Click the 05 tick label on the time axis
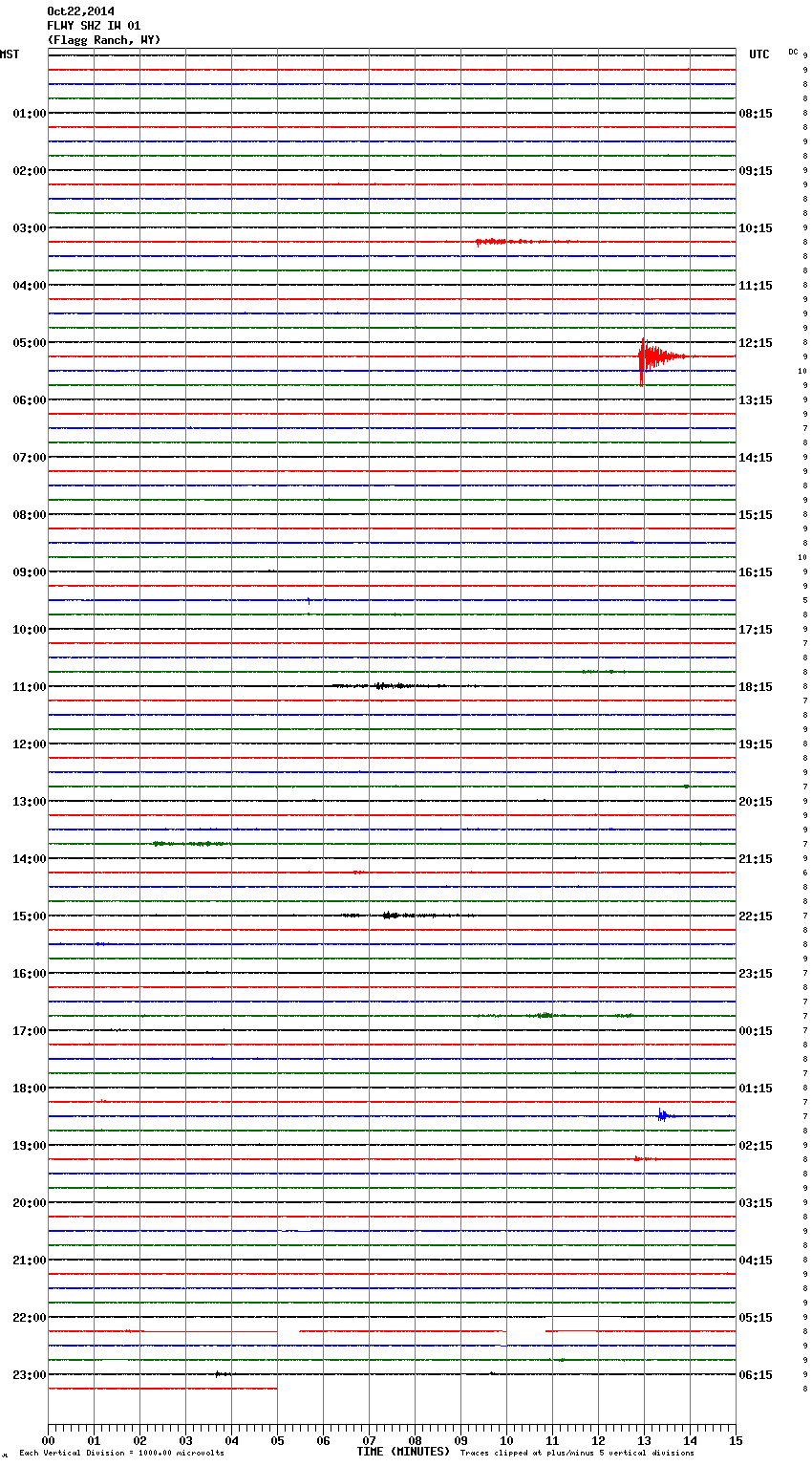The height and width of the screenshot is (1466, 812). coord(277,1441)
